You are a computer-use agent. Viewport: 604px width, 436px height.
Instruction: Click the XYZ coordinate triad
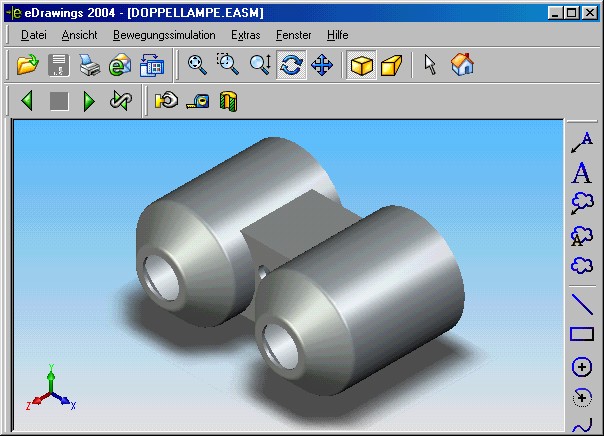tap(50, 387)
